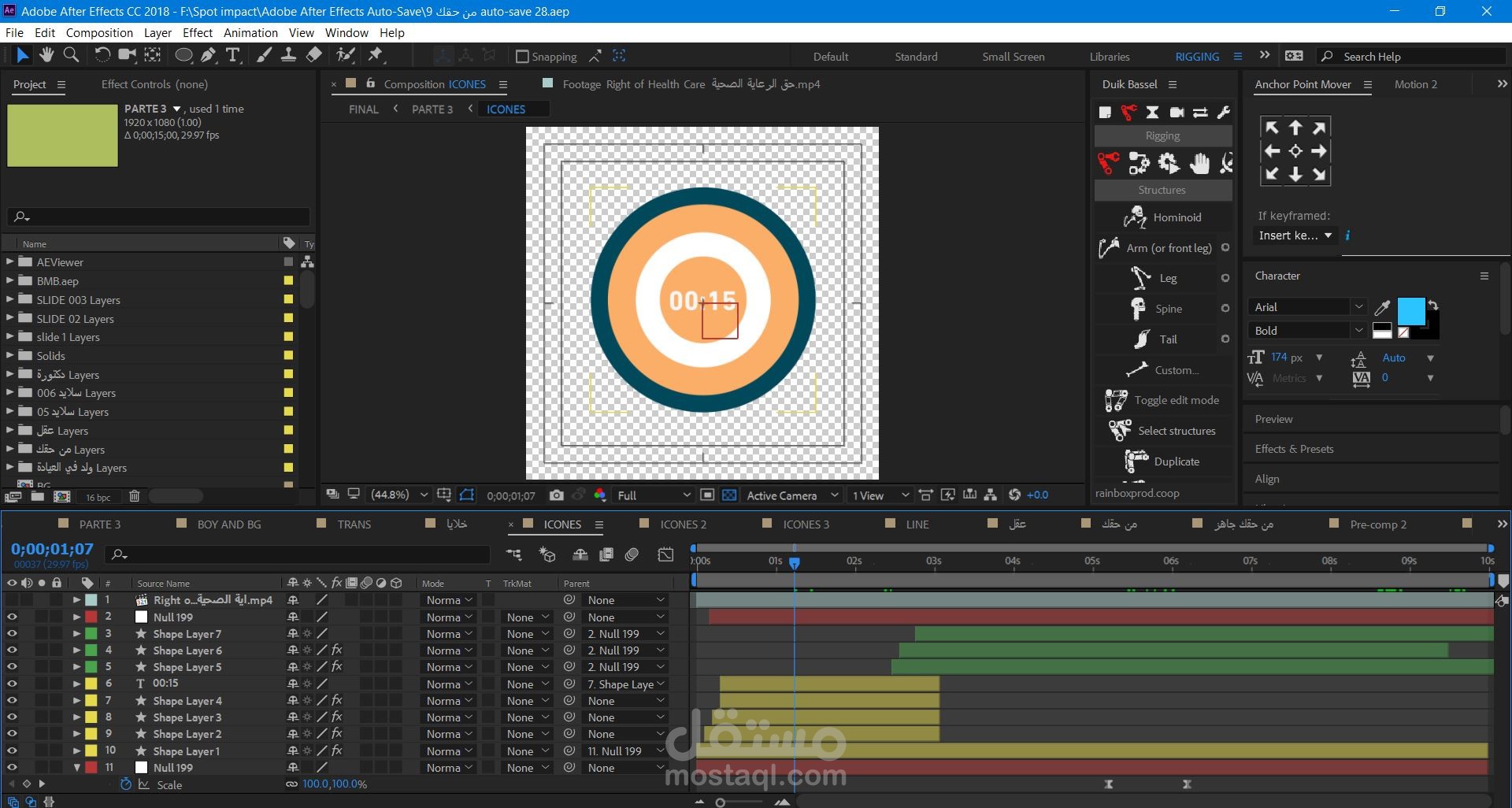The width and height of the screenshot is (1512, 808).
Task: Choose the Ellipse shape tool
Action: point(183,55)
